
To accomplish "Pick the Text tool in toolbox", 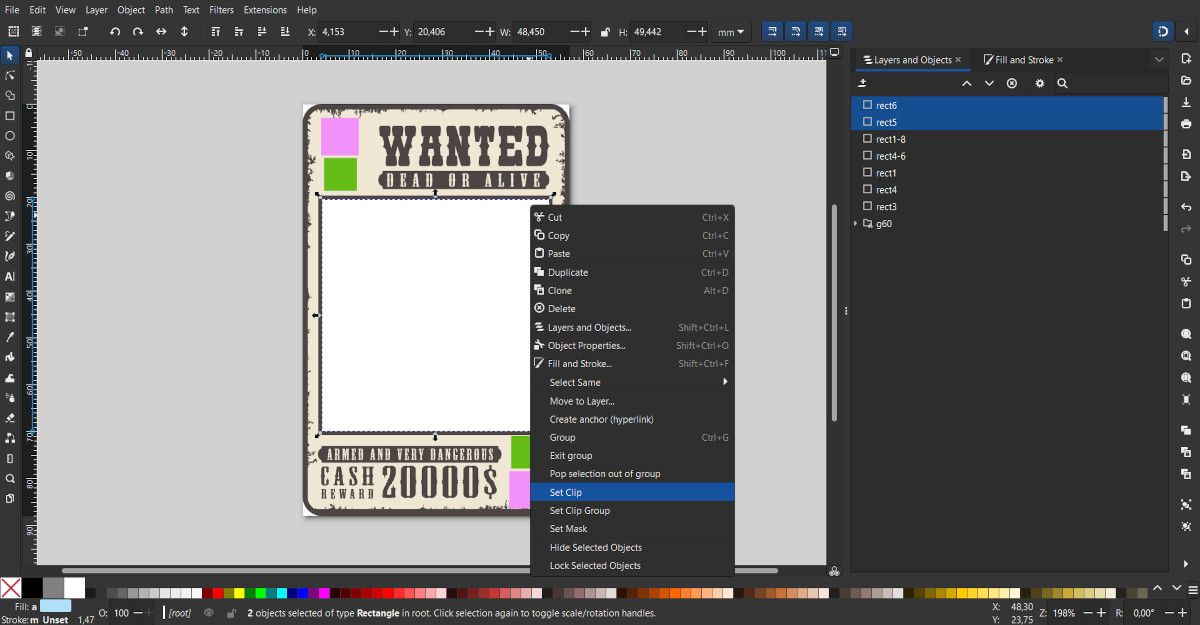I will click(10, 276).
